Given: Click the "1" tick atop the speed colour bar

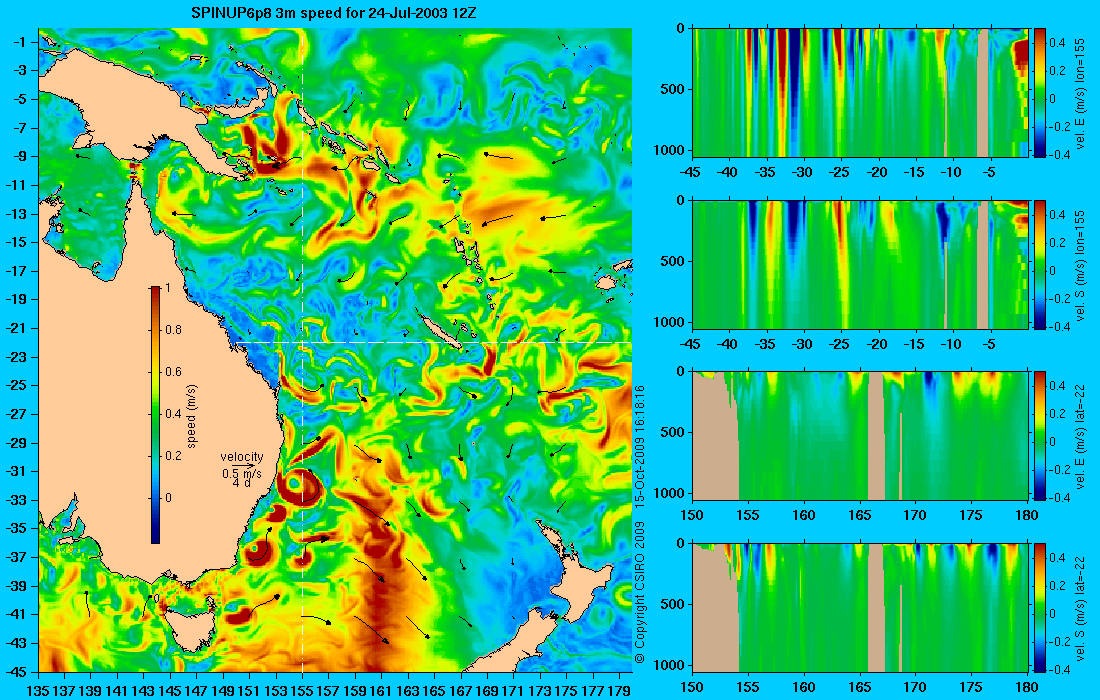Looking at the screenshot, I should click(167, 288).
